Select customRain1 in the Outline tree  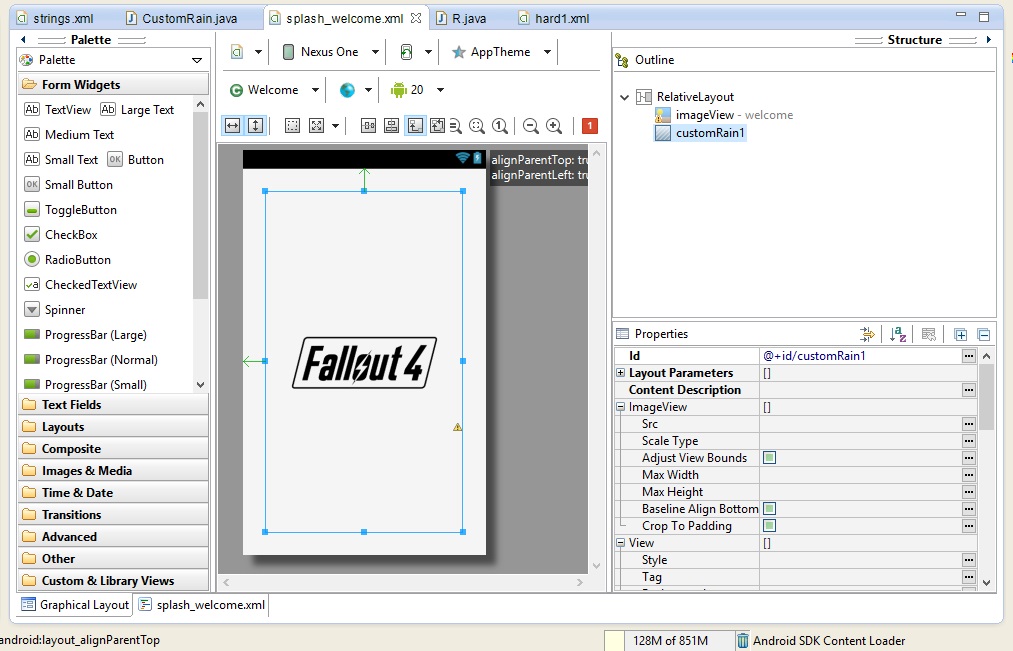tap(700, 133)
